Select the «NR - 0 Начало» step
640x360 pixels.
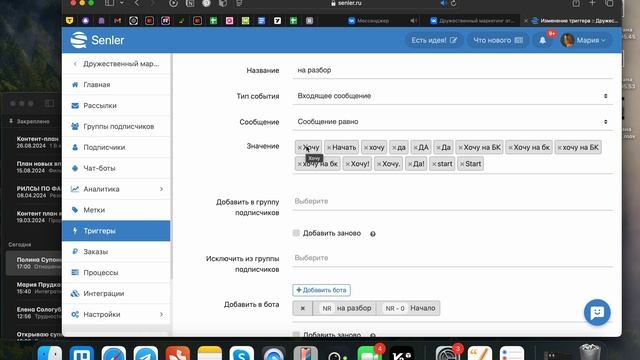(x=409, y=308)
